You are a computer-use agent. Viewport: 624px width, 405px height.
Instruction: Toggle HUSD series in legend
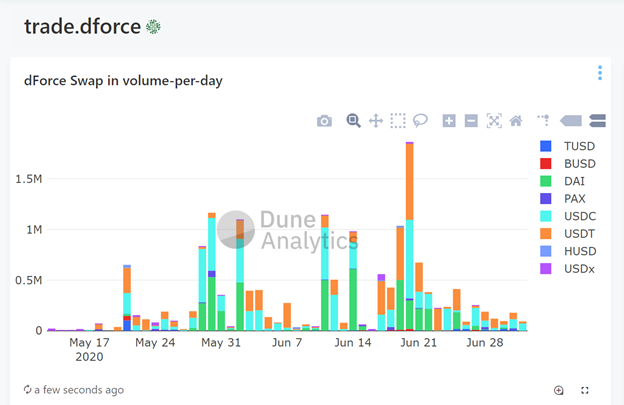[x=568, y=251]
